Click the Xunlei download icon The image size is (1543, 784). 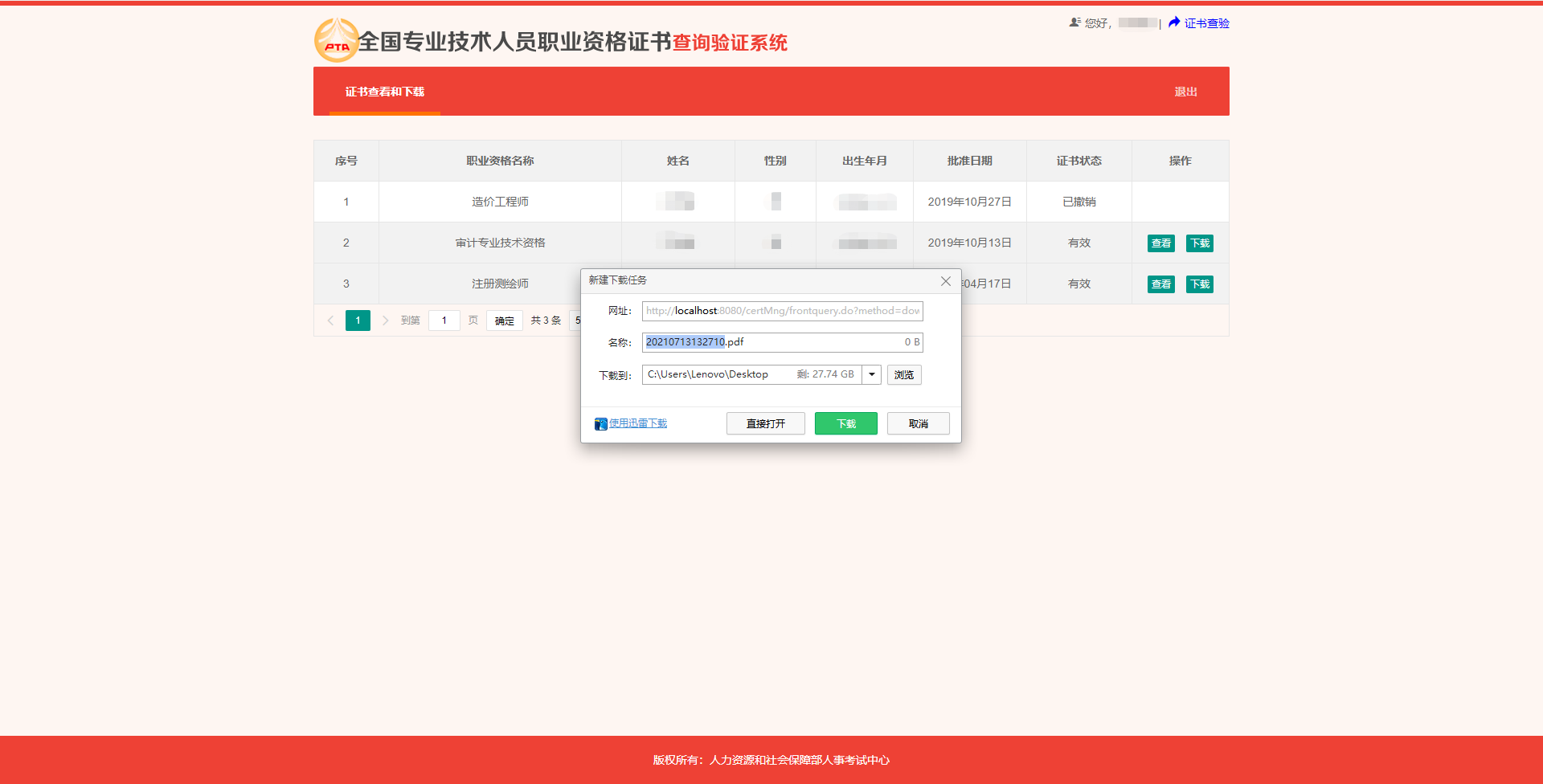[600, 424]
